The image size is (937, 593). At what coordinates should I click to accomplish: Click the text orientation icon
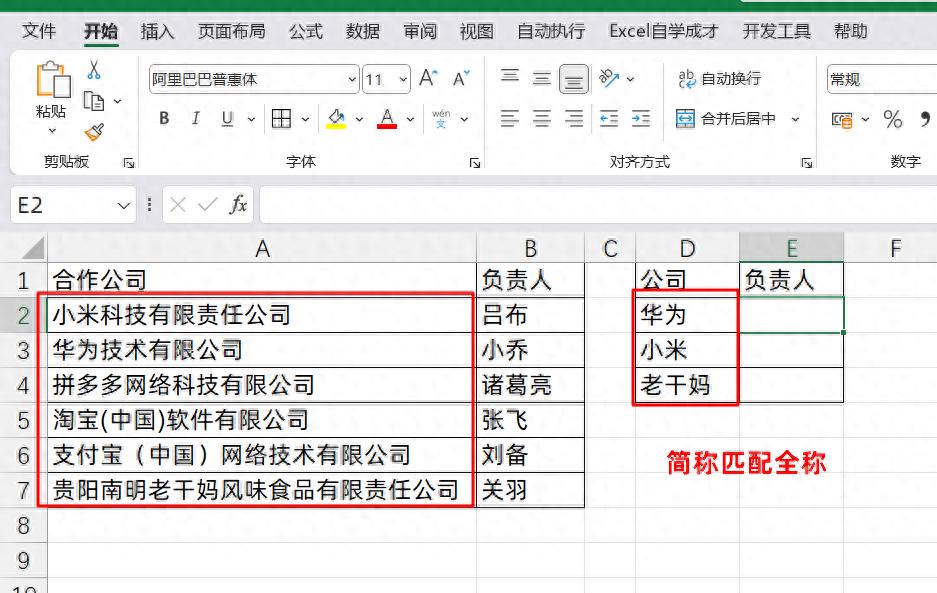(609, 78)
